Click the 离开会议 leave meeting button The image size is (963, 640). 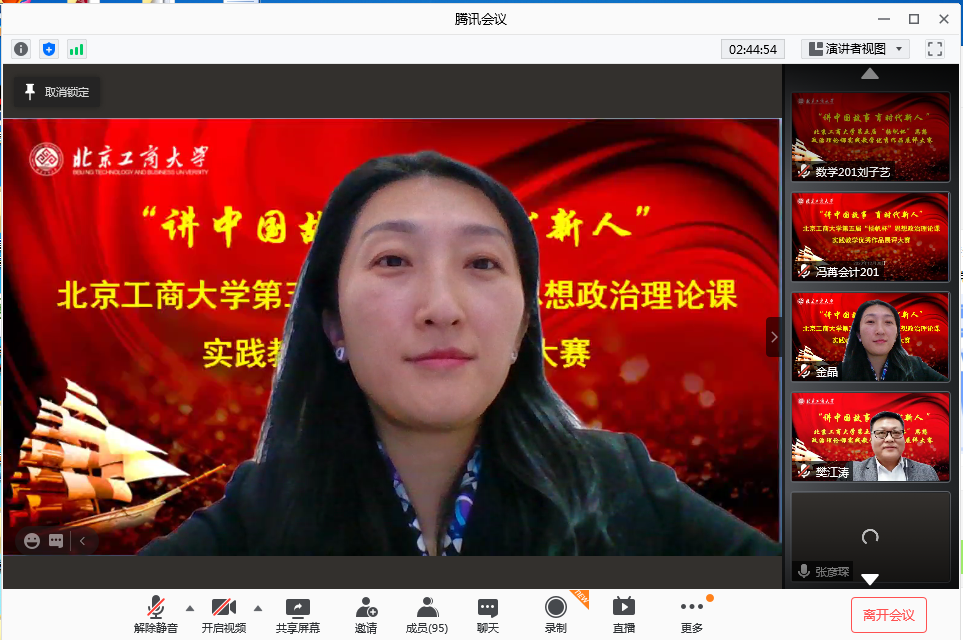pyautogui.click(x=889, y=614)
